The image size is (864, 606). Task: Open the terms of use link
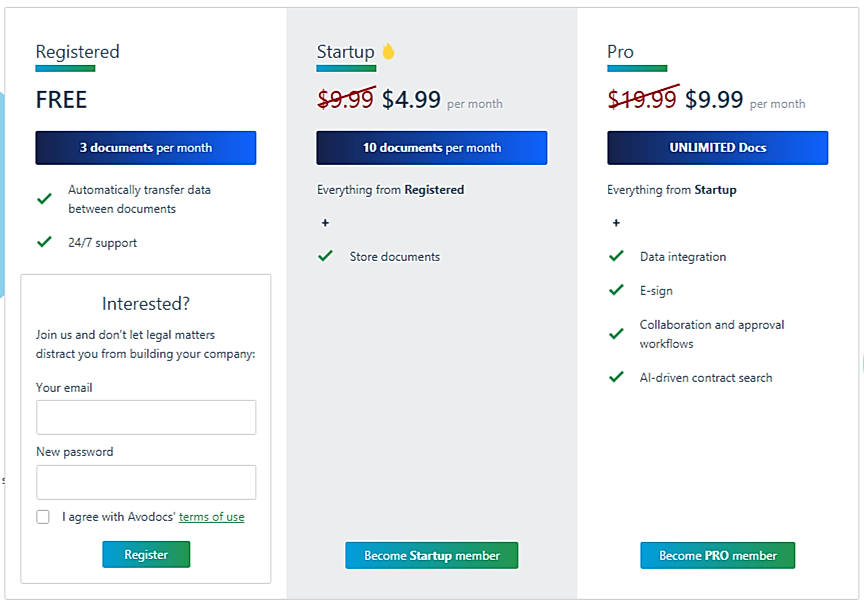point(211,516)
